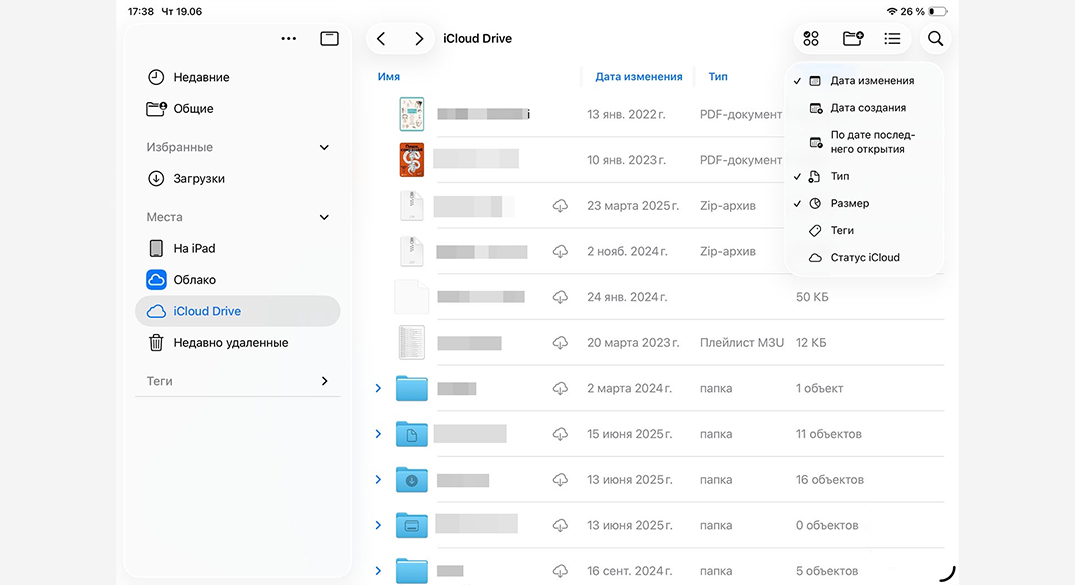
Task: Select Статус iCloud in the menu
Action: (864, 257)
